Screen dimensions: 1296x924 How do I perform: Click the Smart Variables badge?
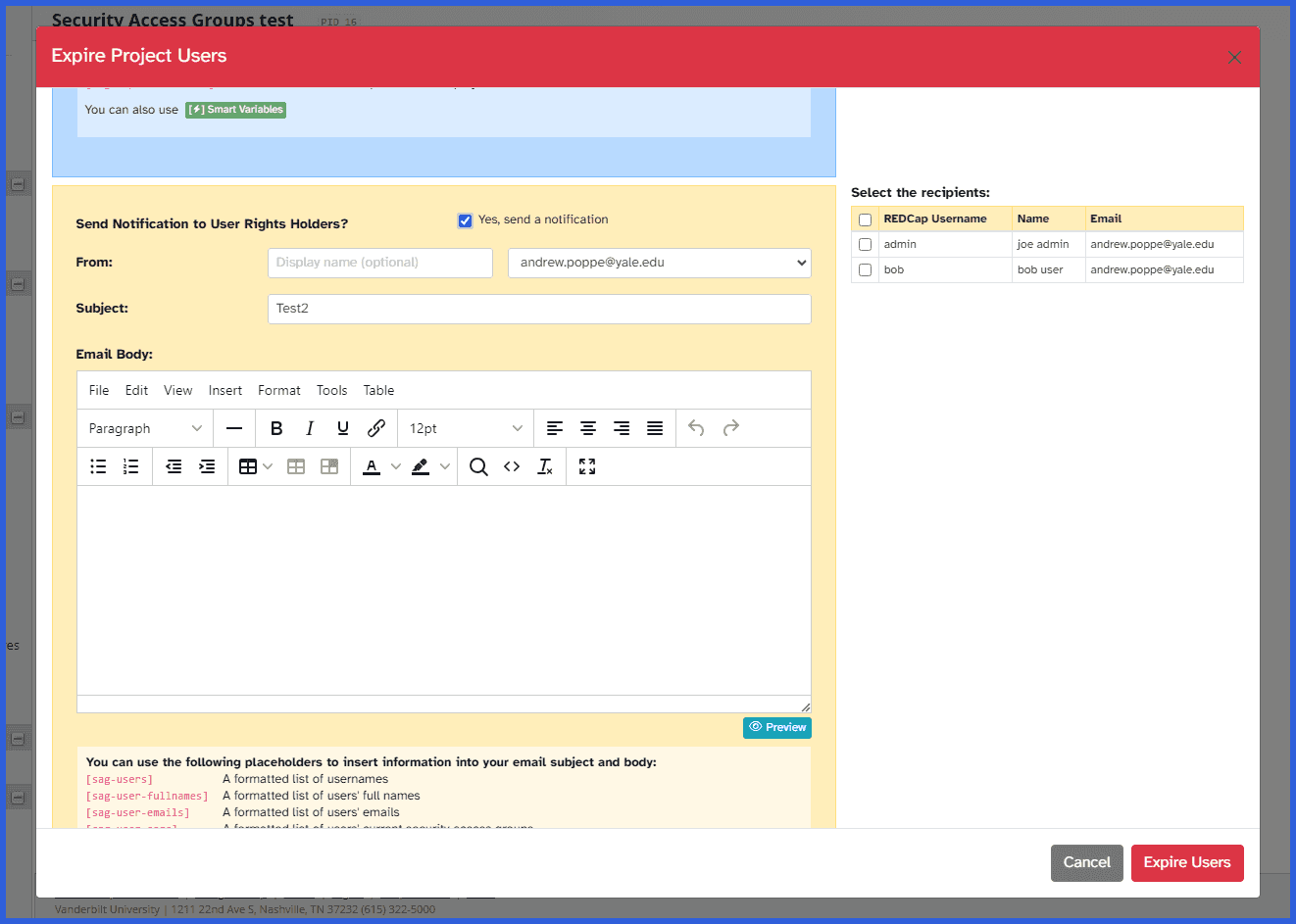click(x=236, y=110)
